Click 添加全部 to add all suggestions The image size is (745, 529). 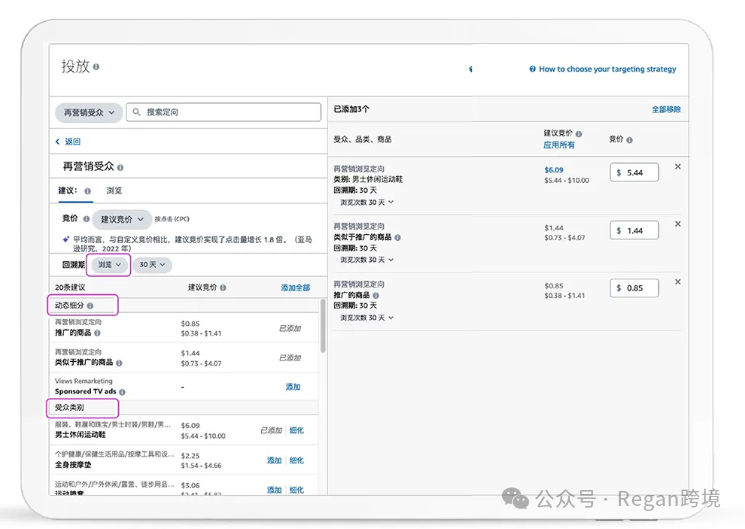pos(295,288)
